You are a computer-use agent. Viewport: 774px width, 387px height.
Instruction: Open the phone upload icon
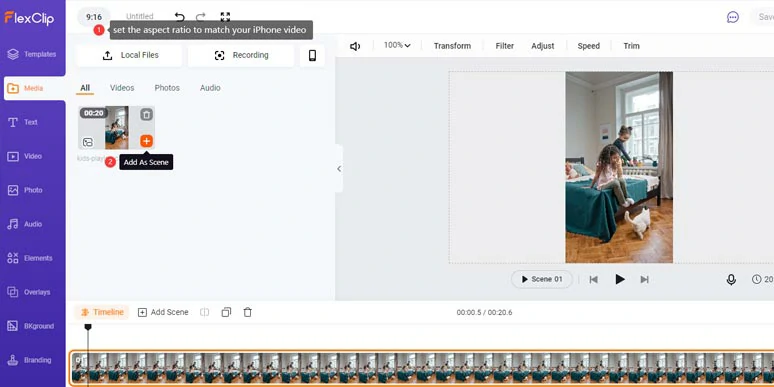pos(312,55)
